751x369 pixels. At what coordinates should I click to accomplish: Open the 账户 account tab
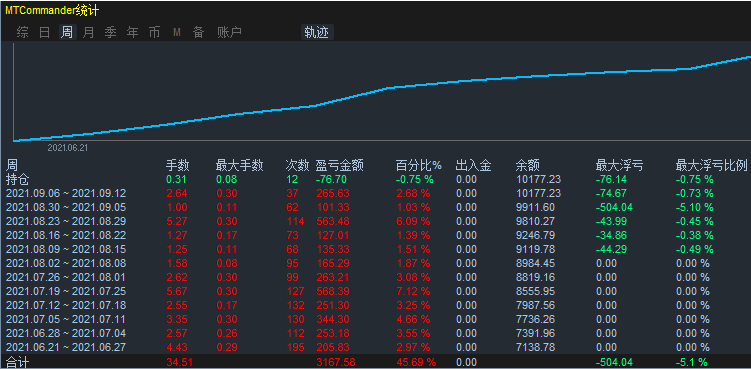coord(229,33)
